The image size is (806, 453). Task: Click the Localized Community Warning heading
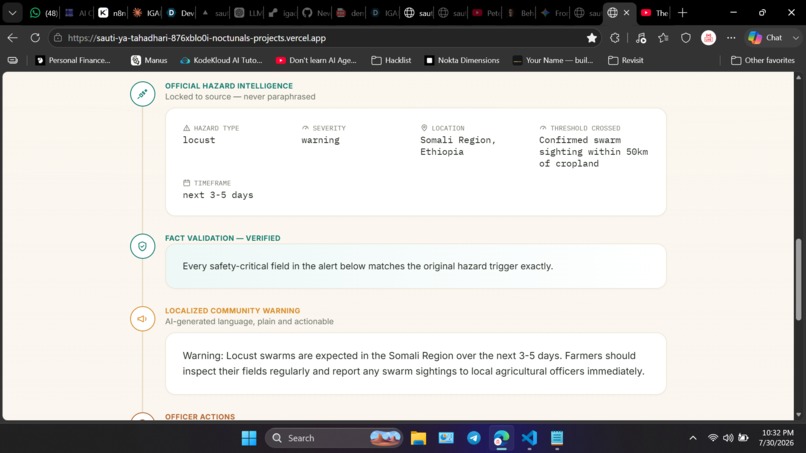click(232, 311)
